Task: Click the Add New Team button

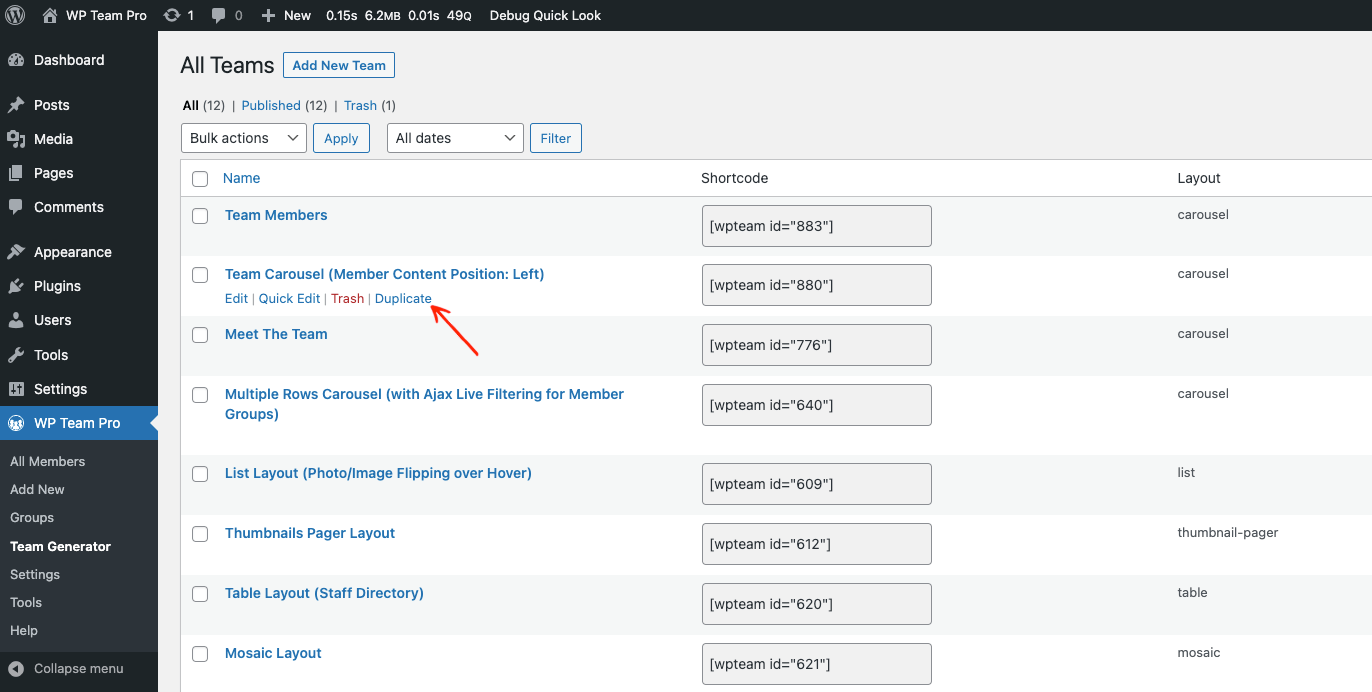Action: pyautogui.click(x=338, y=65)
